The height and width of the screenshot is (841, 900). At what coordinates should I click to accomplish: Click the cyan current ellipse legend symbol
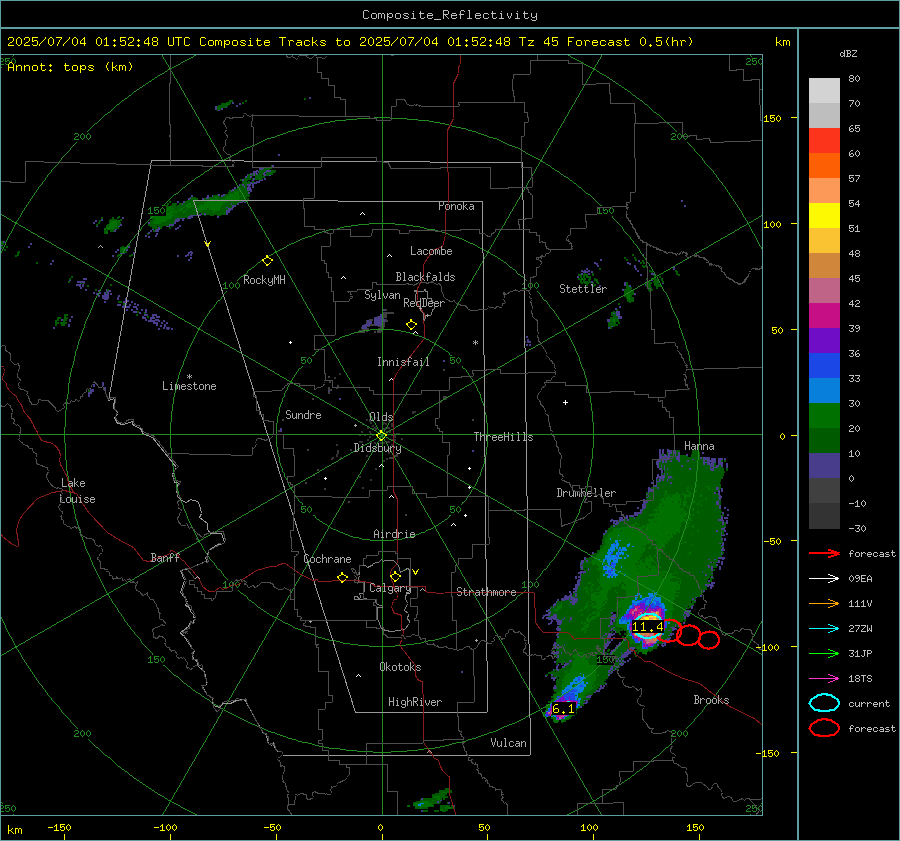(824, 703)
